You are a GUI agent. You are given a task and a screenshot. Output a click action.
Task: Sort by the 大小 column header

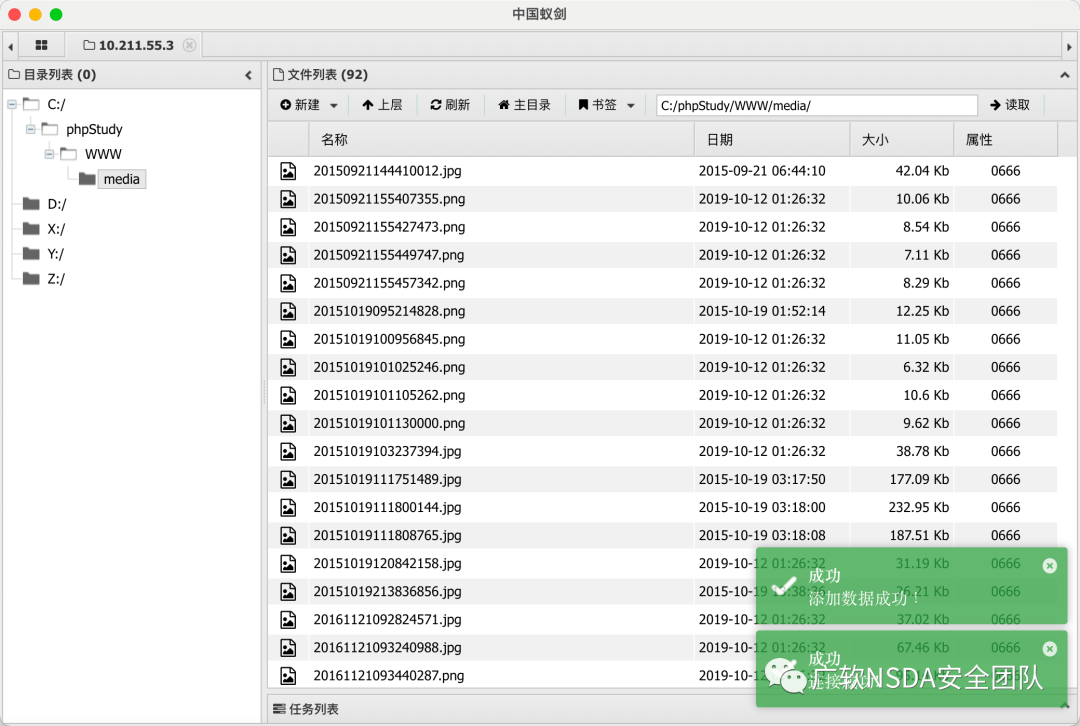(x=902, y=140)
